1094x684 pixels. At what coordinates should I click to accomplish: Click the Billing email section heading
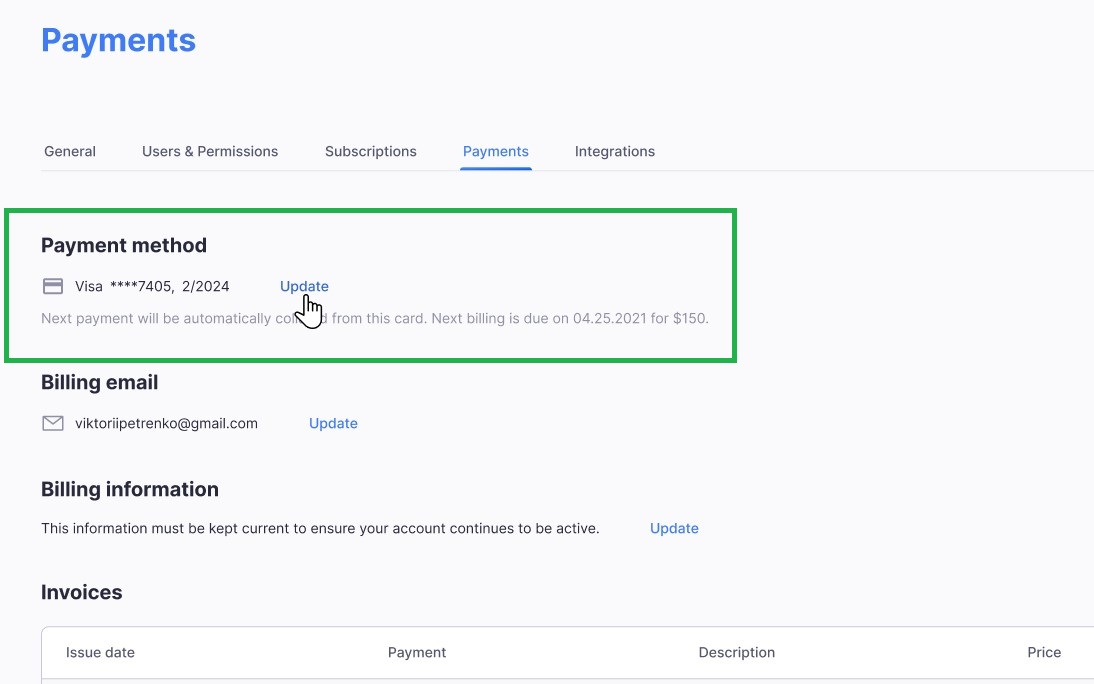click(99, 382)
